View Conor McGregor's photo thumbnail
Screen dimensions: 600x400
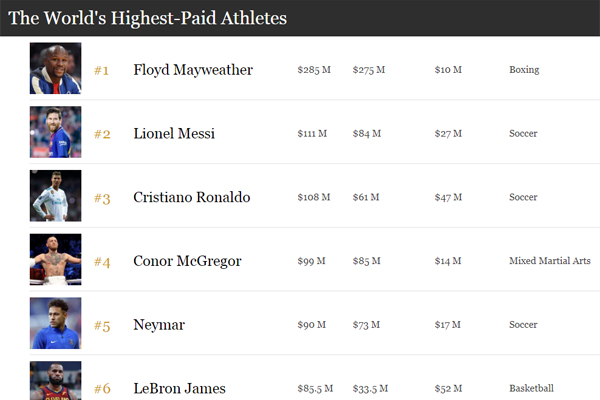[55, 260]
